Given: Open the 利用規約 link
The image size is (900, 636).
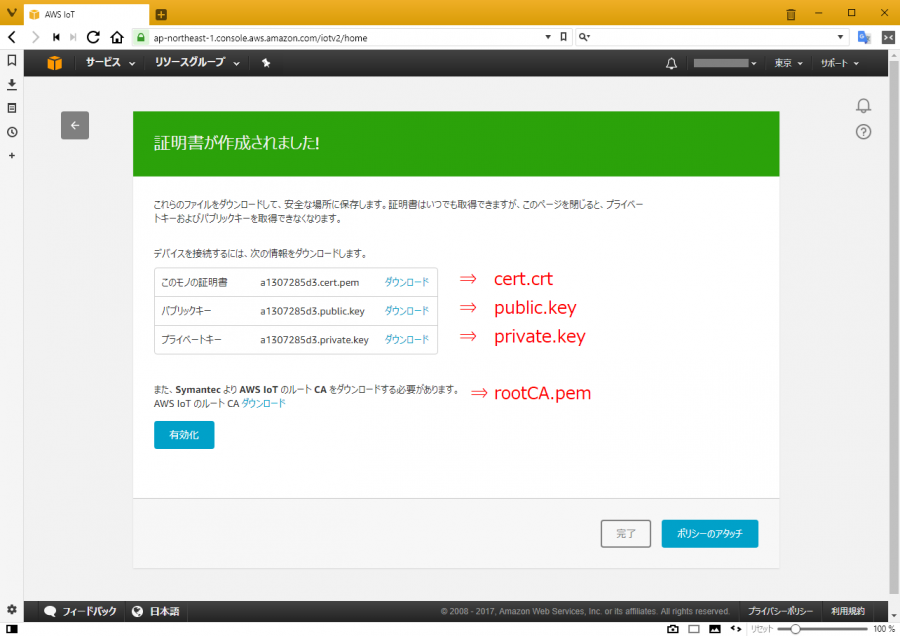Looking at the screenshot, I should coord(848,611).
